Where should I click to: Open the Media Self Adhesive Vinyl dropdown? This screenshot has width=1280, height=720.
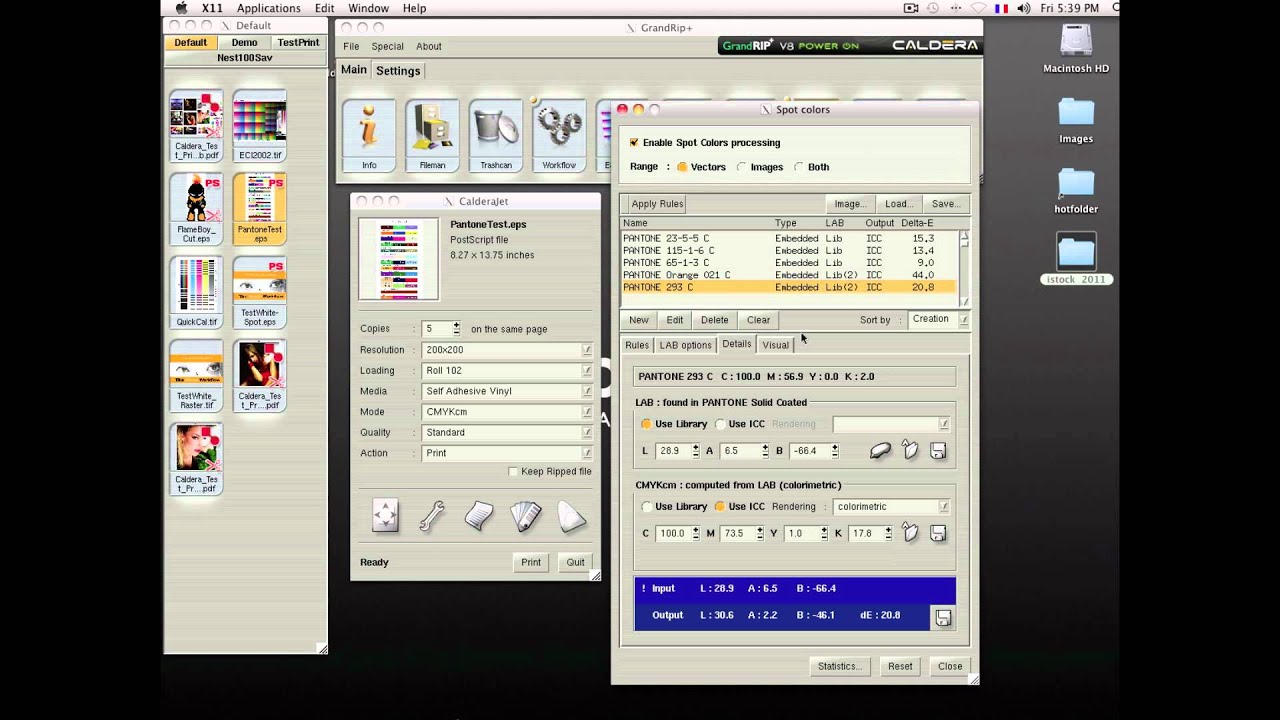[x=507, y=392]
